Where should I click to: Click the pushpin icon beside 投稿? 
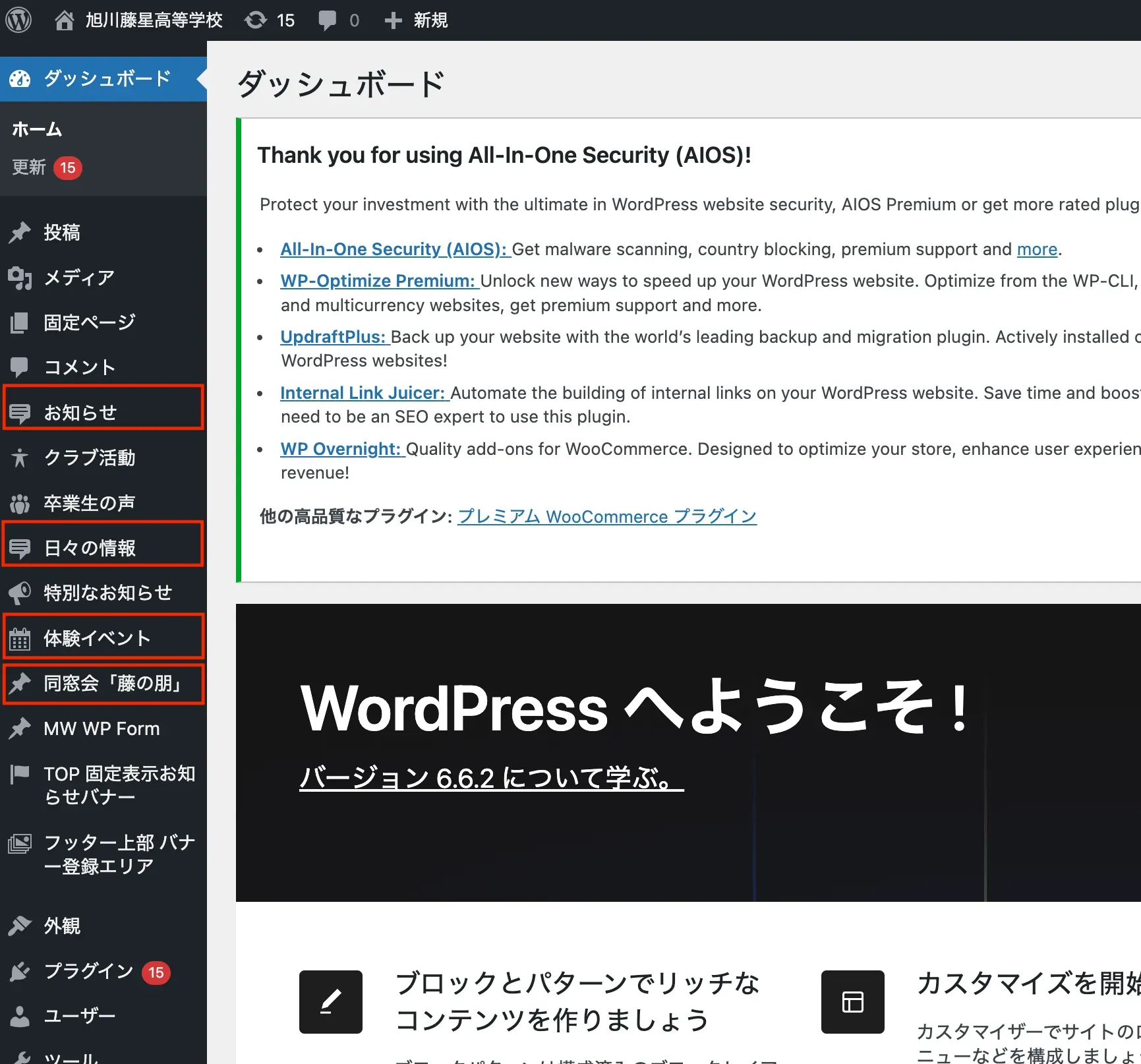(20, 232)
